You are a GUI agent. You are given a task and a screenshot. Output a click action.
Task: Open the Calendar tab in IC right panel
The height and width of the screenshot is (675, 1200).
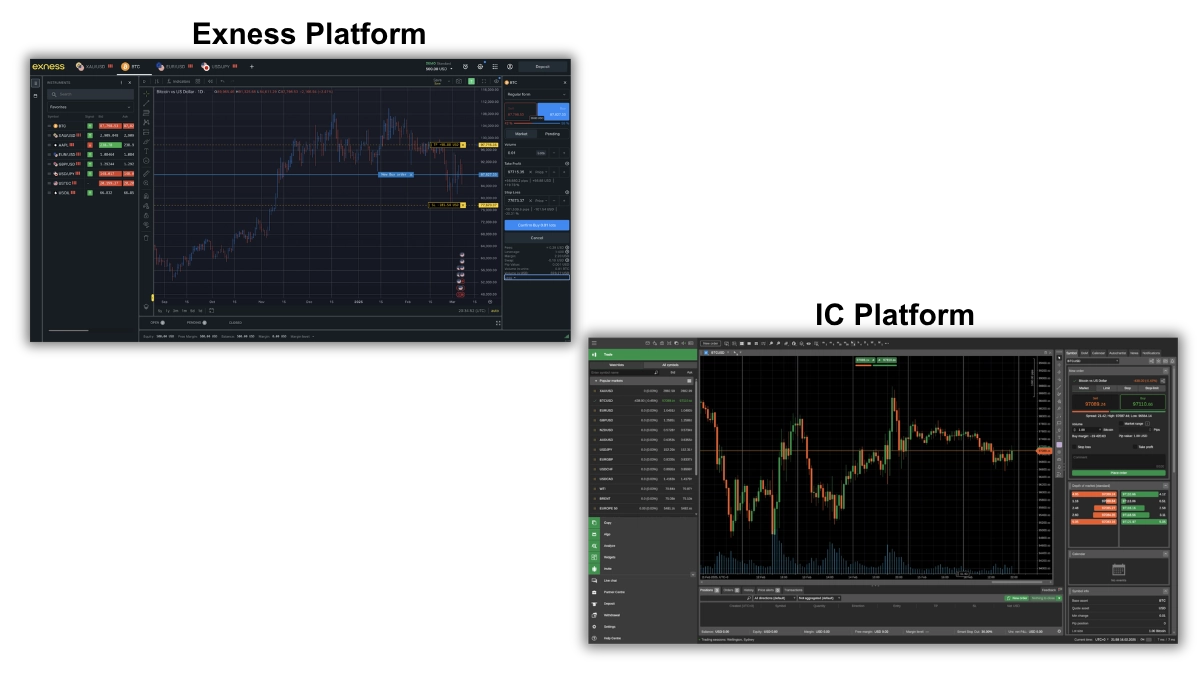click(x=1098, y=353)
